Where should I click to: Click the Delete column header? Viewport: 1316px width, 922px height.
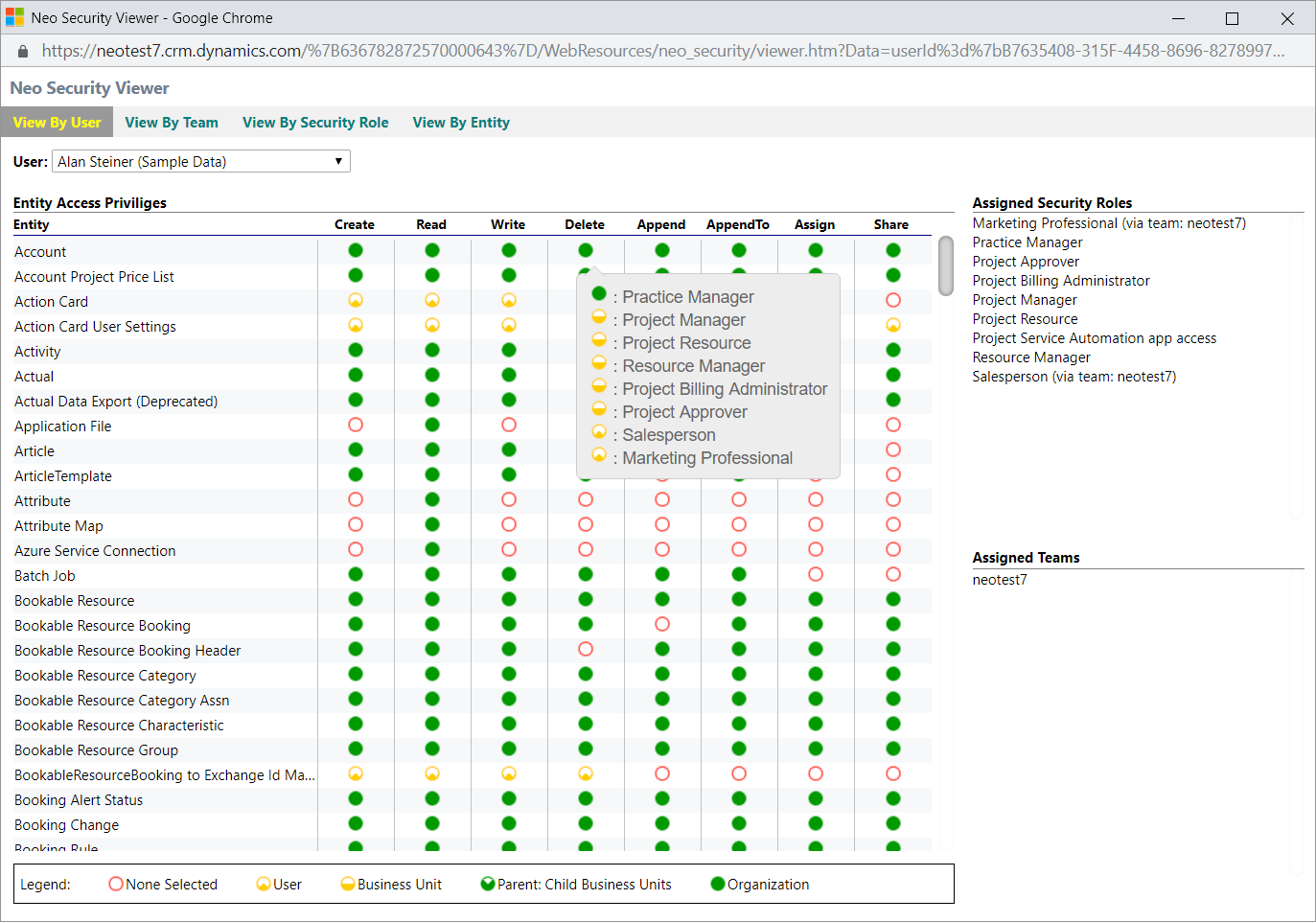(x=585, y=224)
